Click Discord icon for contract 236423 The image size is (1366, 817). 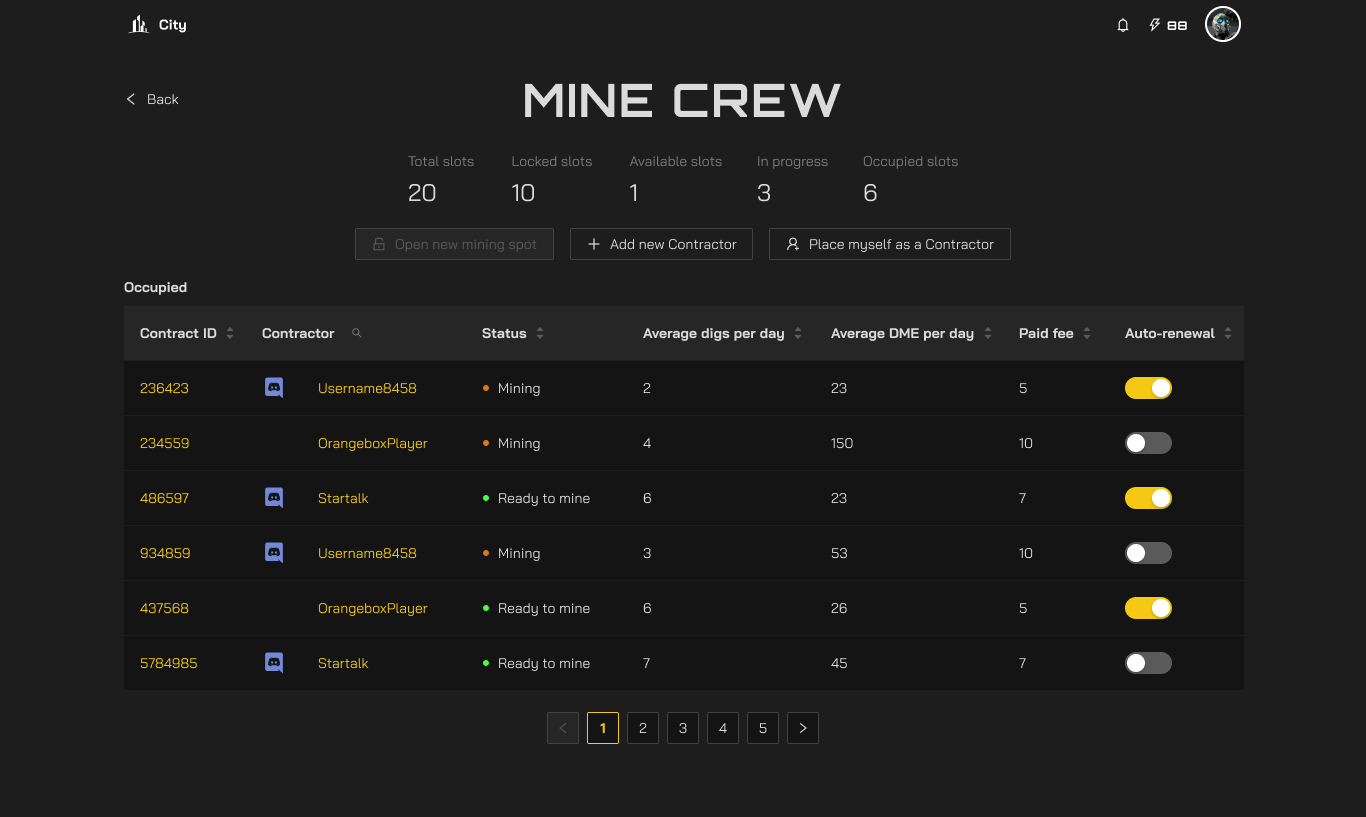(274, 388)
